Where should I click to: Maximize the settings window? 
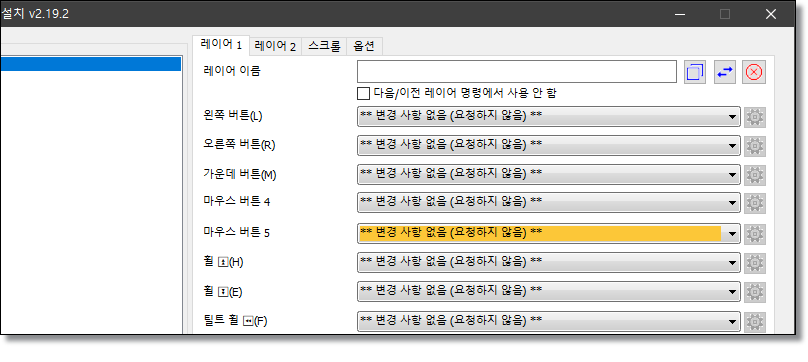click(x=725, y=14)
